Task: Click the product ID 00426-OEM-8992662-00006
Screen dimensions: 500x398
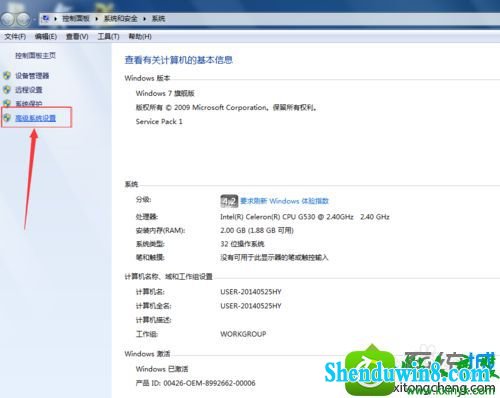Action: [x=209, y=383]
